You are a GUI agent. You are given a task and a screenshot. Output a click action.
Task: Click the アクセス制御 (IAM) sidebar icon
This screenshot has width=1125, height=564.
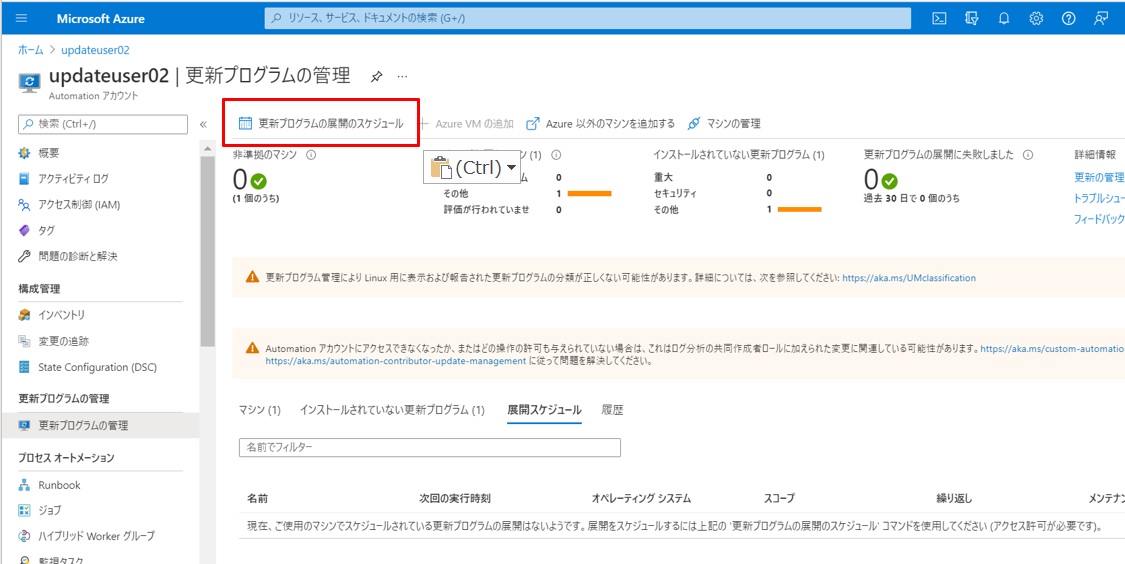tap(24, 205)
